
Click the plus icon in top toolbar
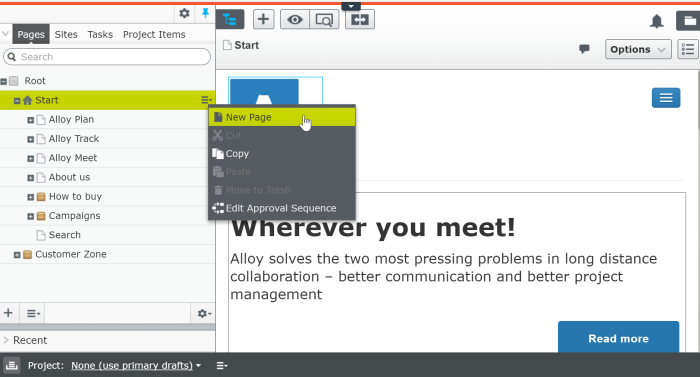(263, 19)
